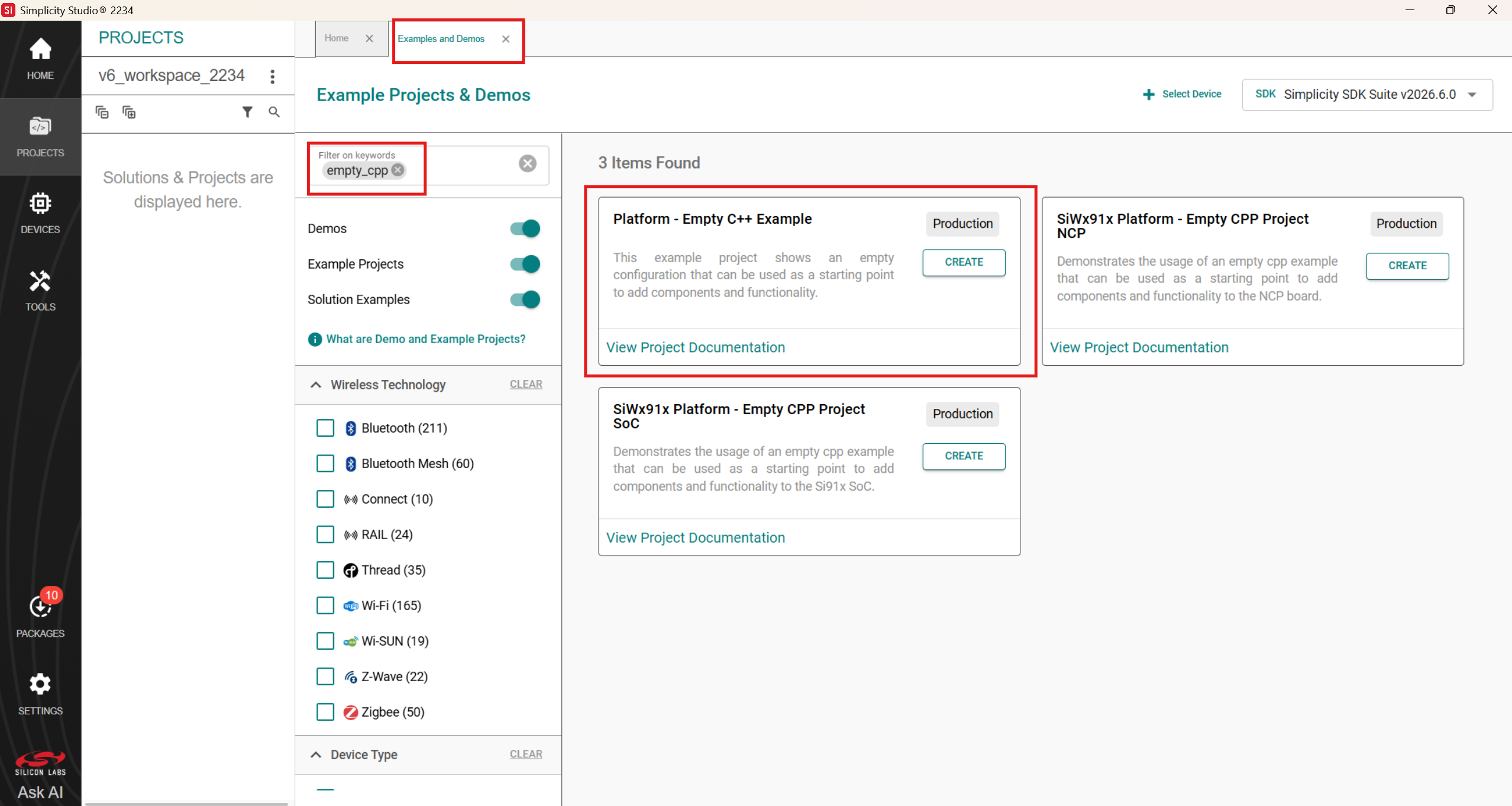Viewport: 1512px width, 806px height.
Task: Open Packages with 10 notifications
Action: pos(40,614)
